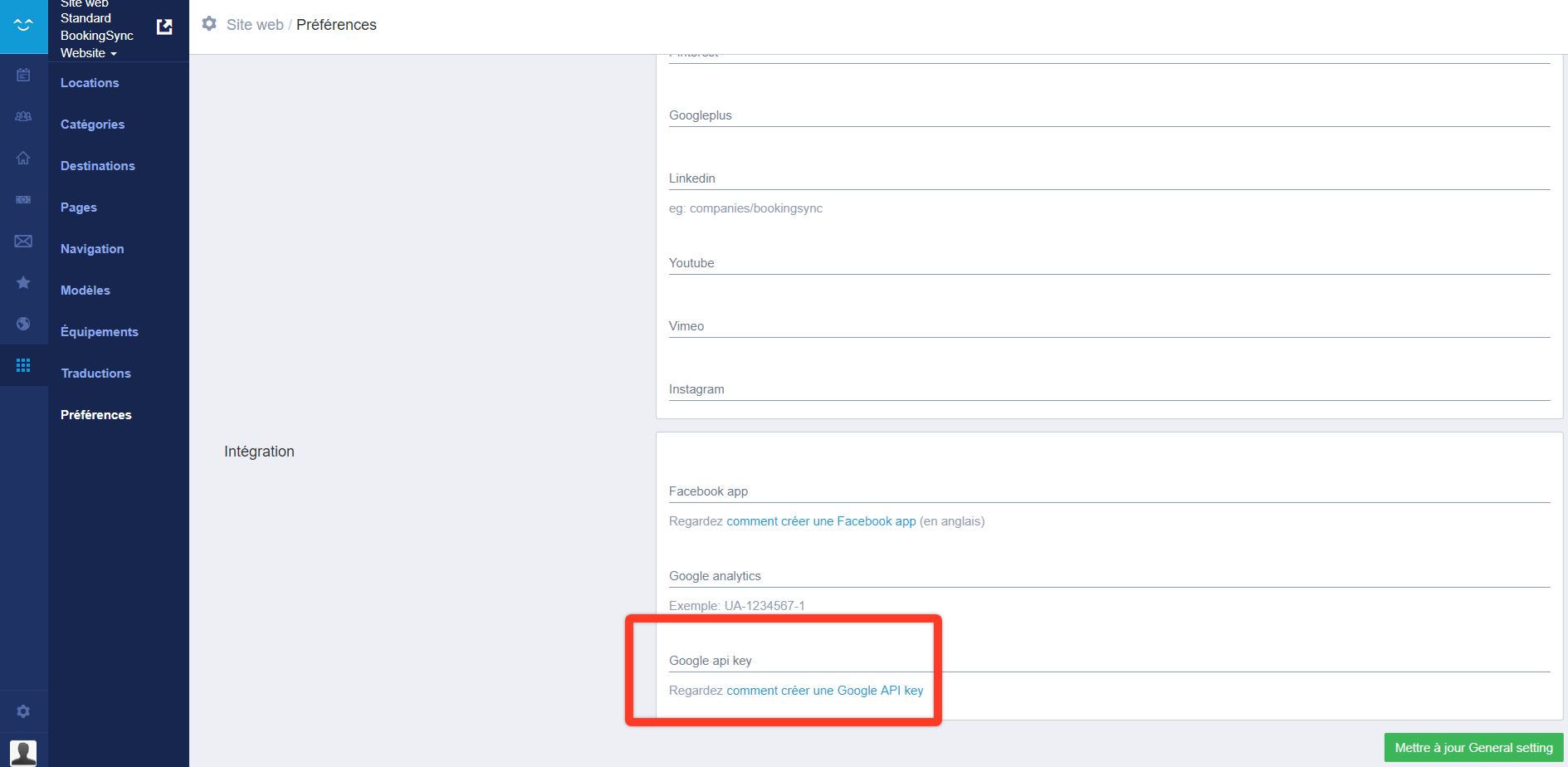The image size is (1568, 767).
Task: Open the apps grid icon
Action: point(23,366)
